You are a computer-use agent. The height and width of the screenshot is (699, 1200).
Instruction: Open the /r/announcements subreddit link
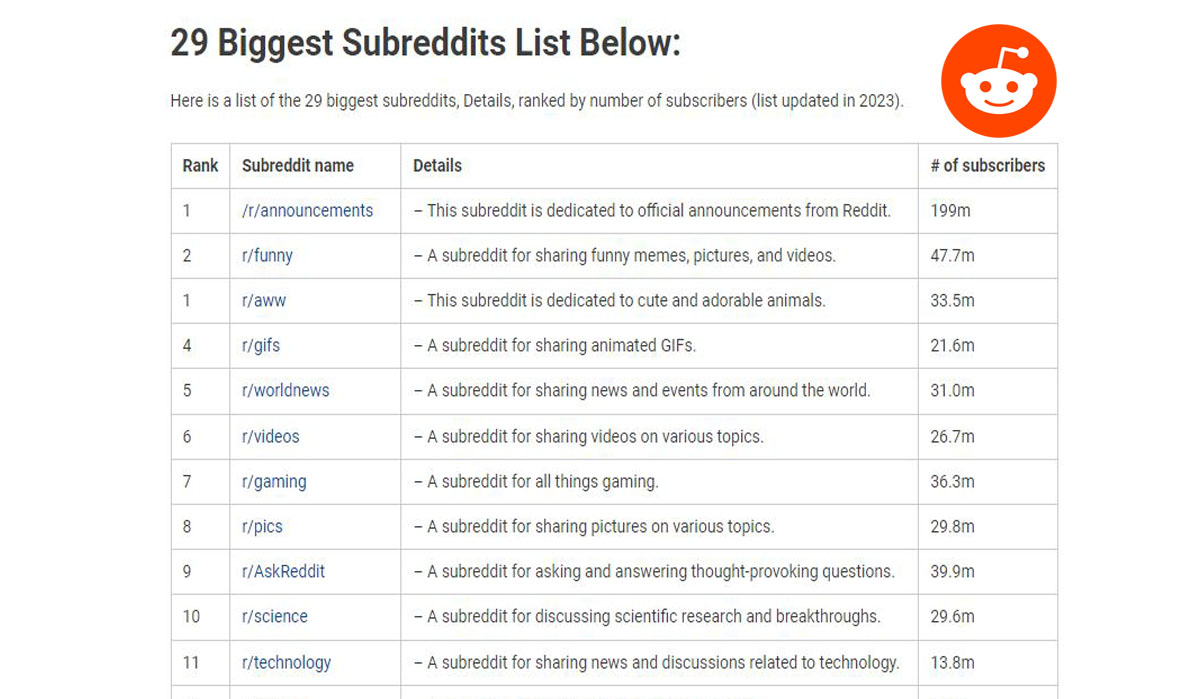(x=307, y=210)
